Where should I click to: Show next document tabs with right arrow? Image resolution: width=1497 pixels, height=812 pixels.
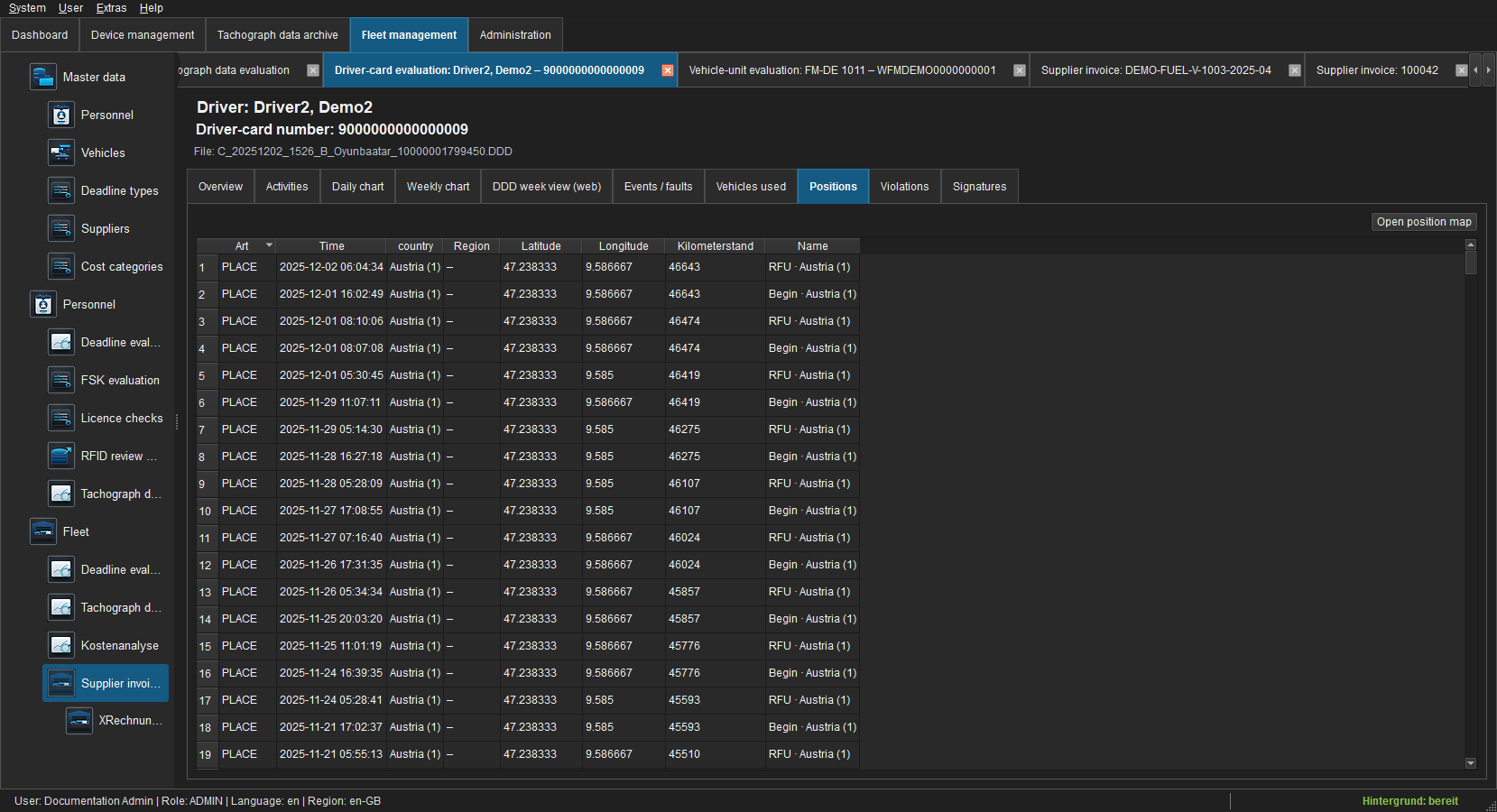pos(1488,70)
